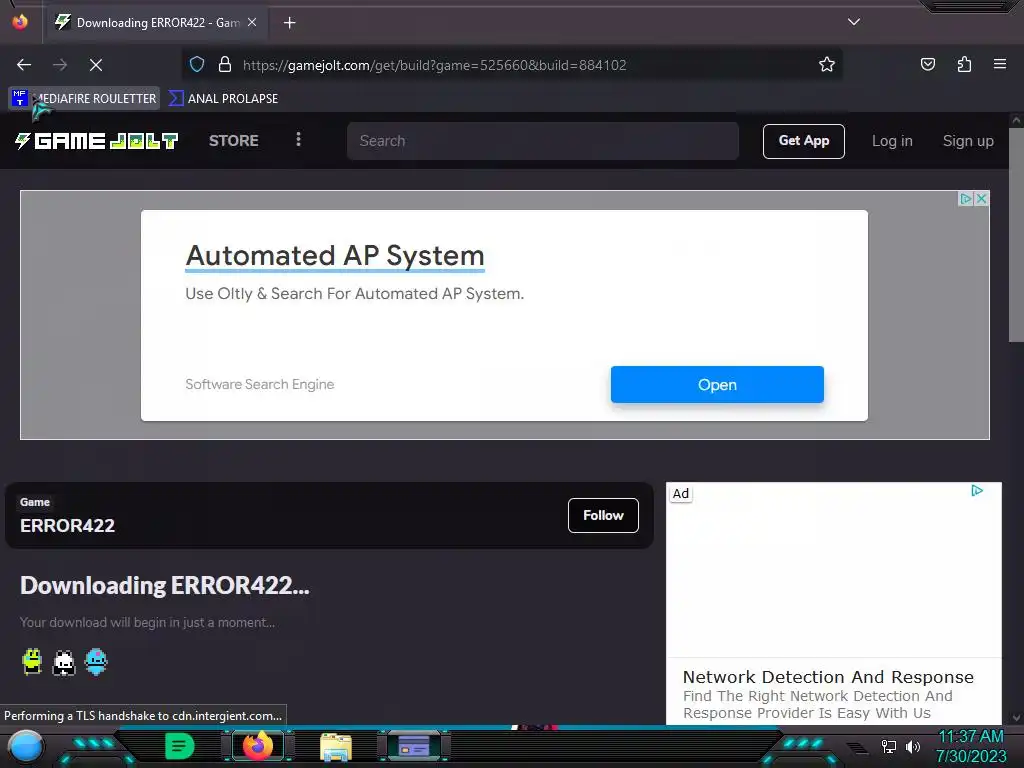Click the blue Open ad button
The height and width of the screenshot is (768, 1024).
(x=717, y=385)
